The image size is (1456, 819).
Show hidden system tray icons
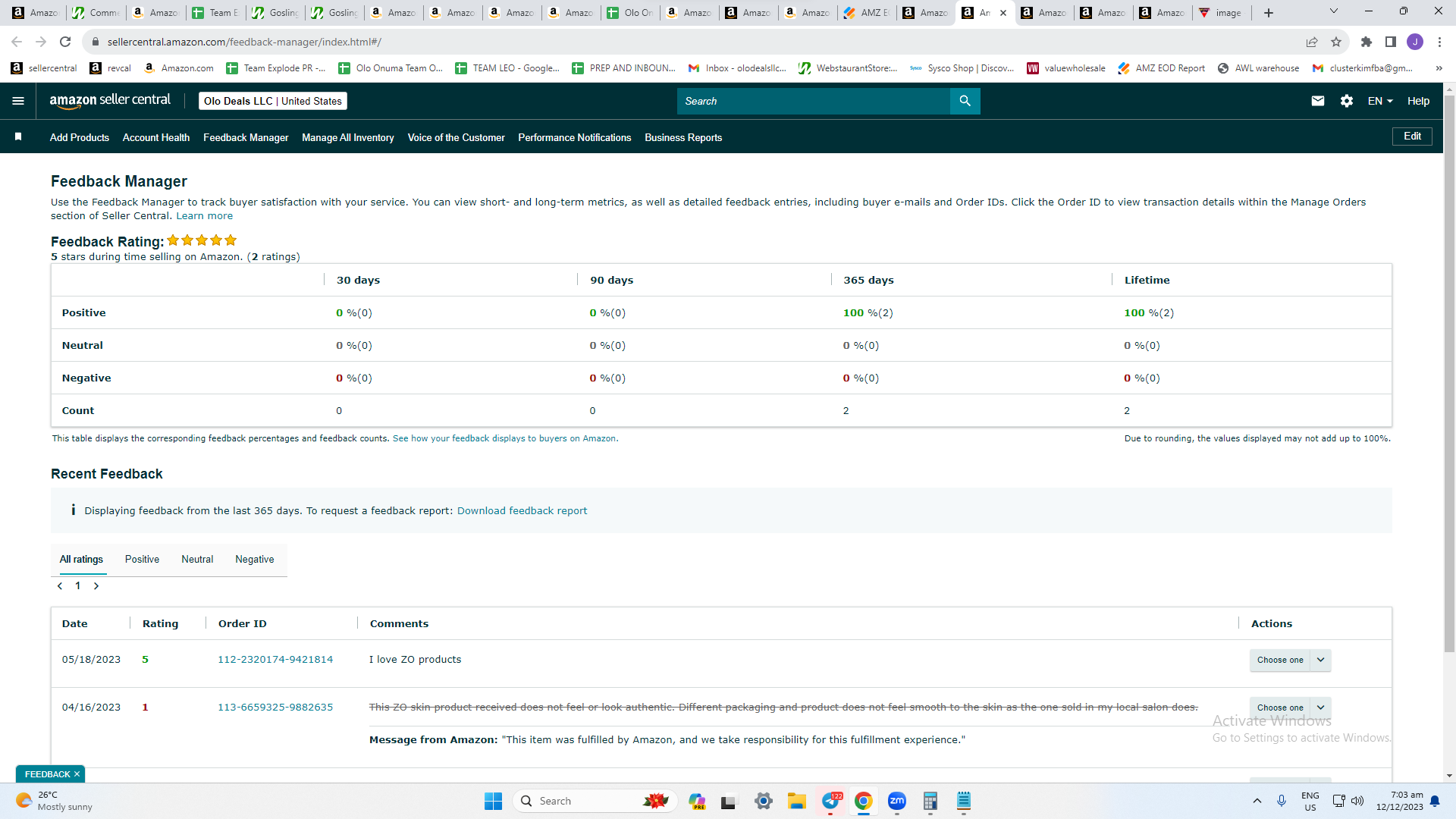[1257, 801]
